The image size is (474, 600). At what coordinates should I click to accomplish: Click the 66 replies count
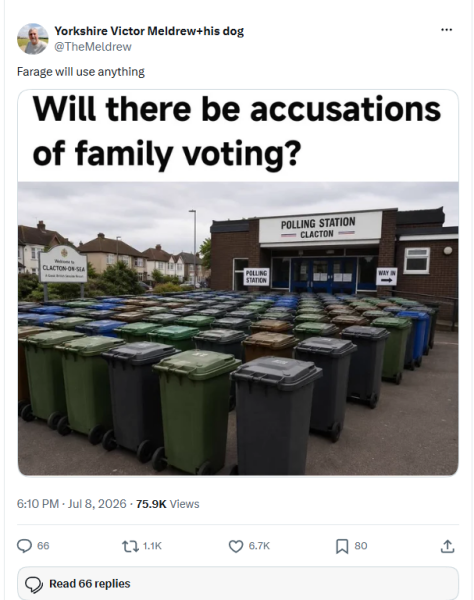point(43,546)
